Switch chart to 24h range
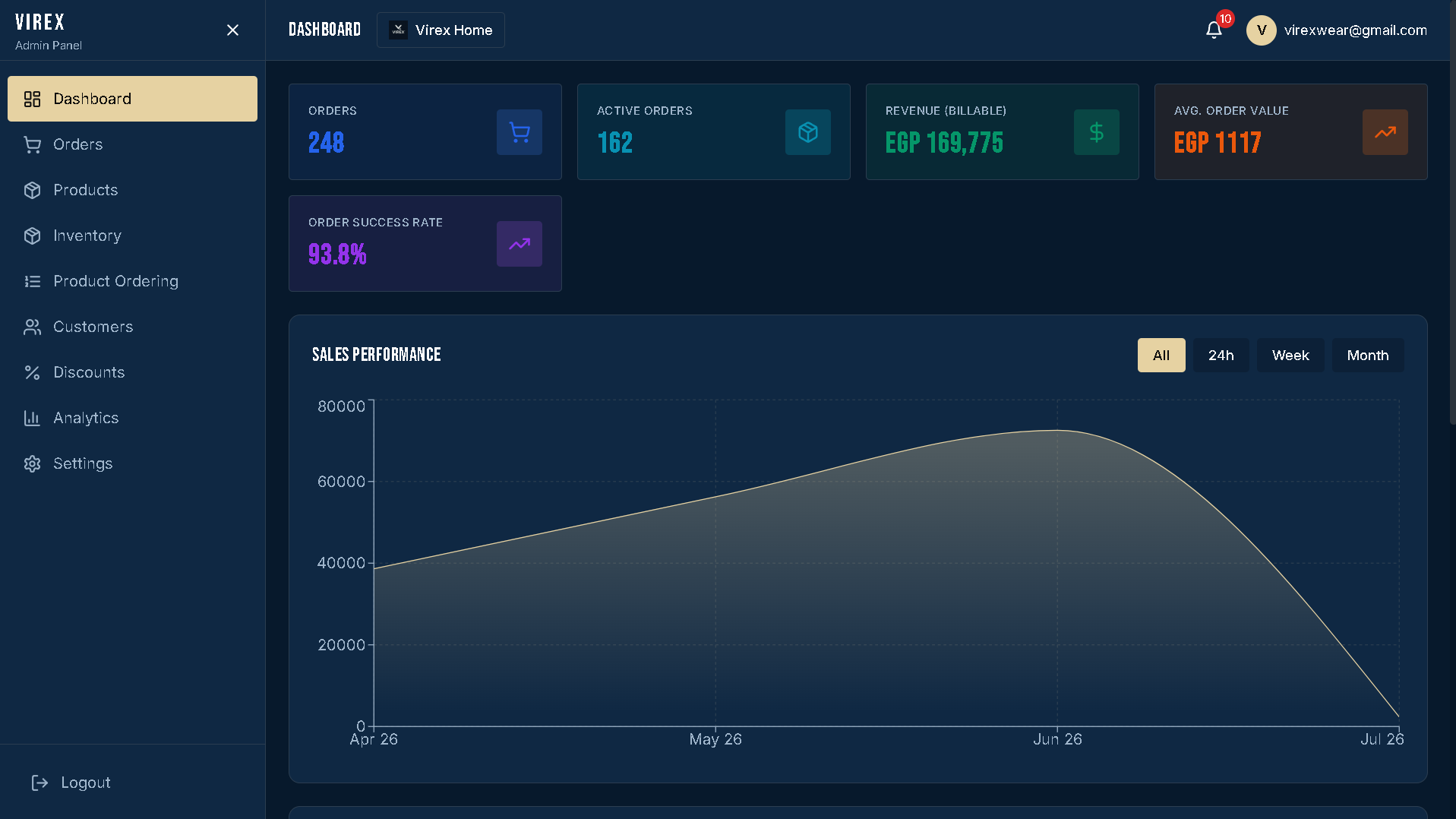This screenshot has height=819, width=1456. coord(1221,355)
